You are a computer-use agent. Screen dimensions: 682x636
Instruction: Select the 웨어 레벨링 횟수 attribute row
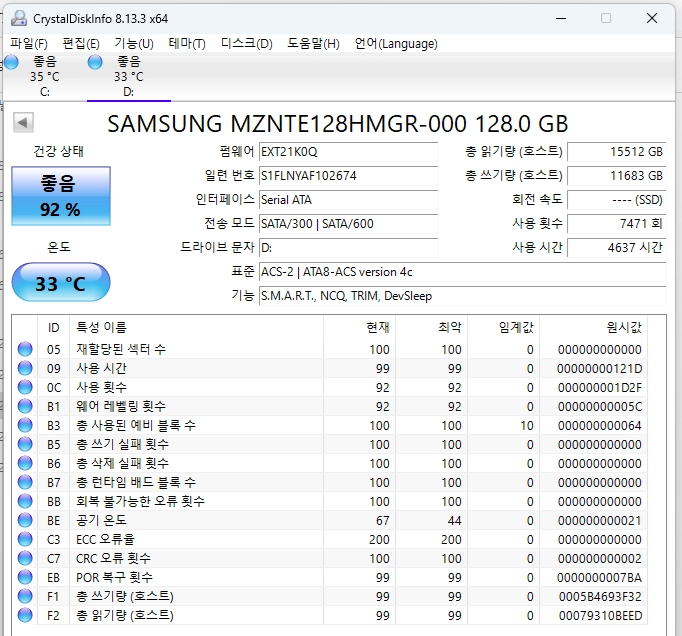(x=330, y=406)
